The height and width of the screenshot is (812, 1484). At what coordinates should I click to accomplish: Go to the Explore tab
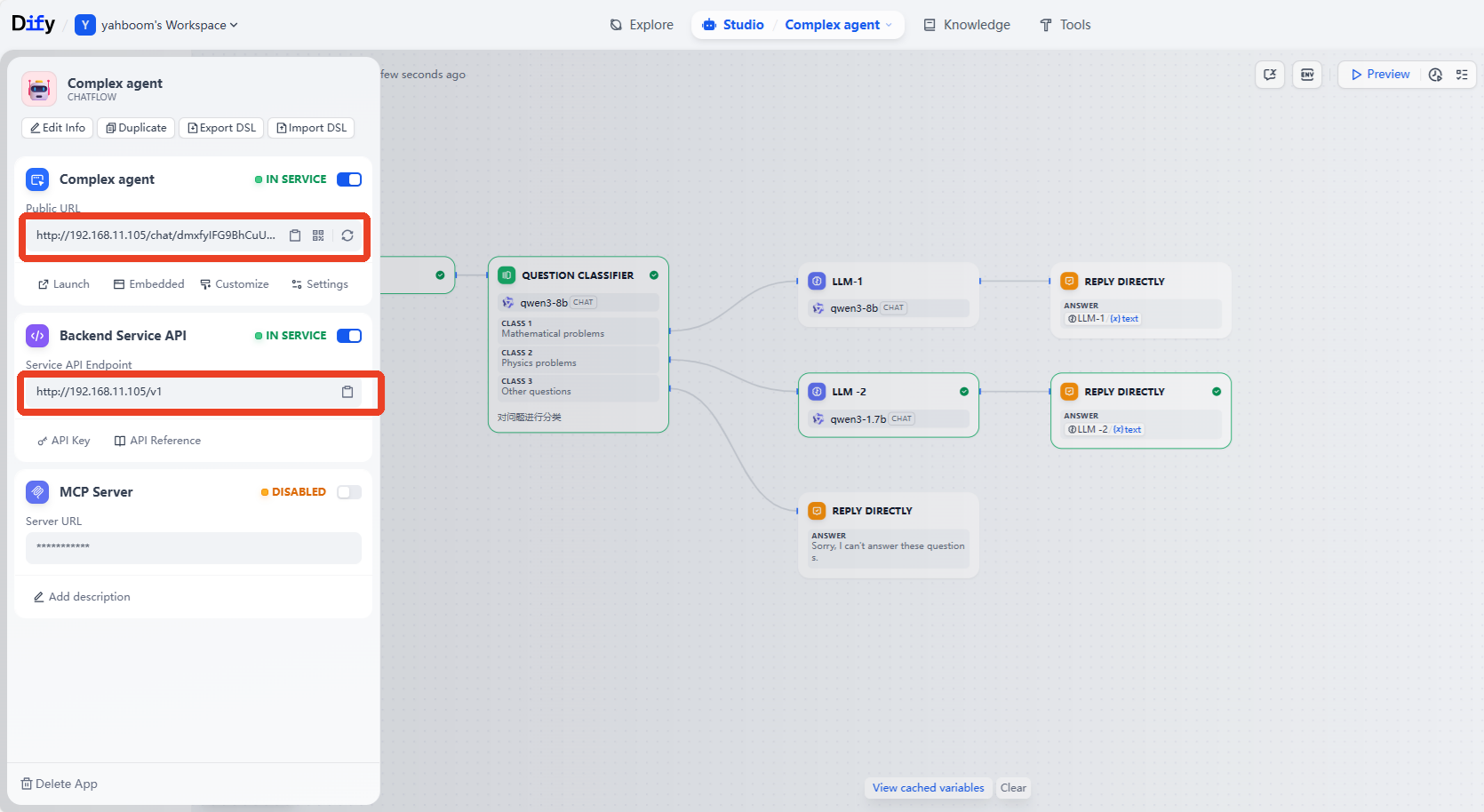pyautogui.click(x=642, y=25)
